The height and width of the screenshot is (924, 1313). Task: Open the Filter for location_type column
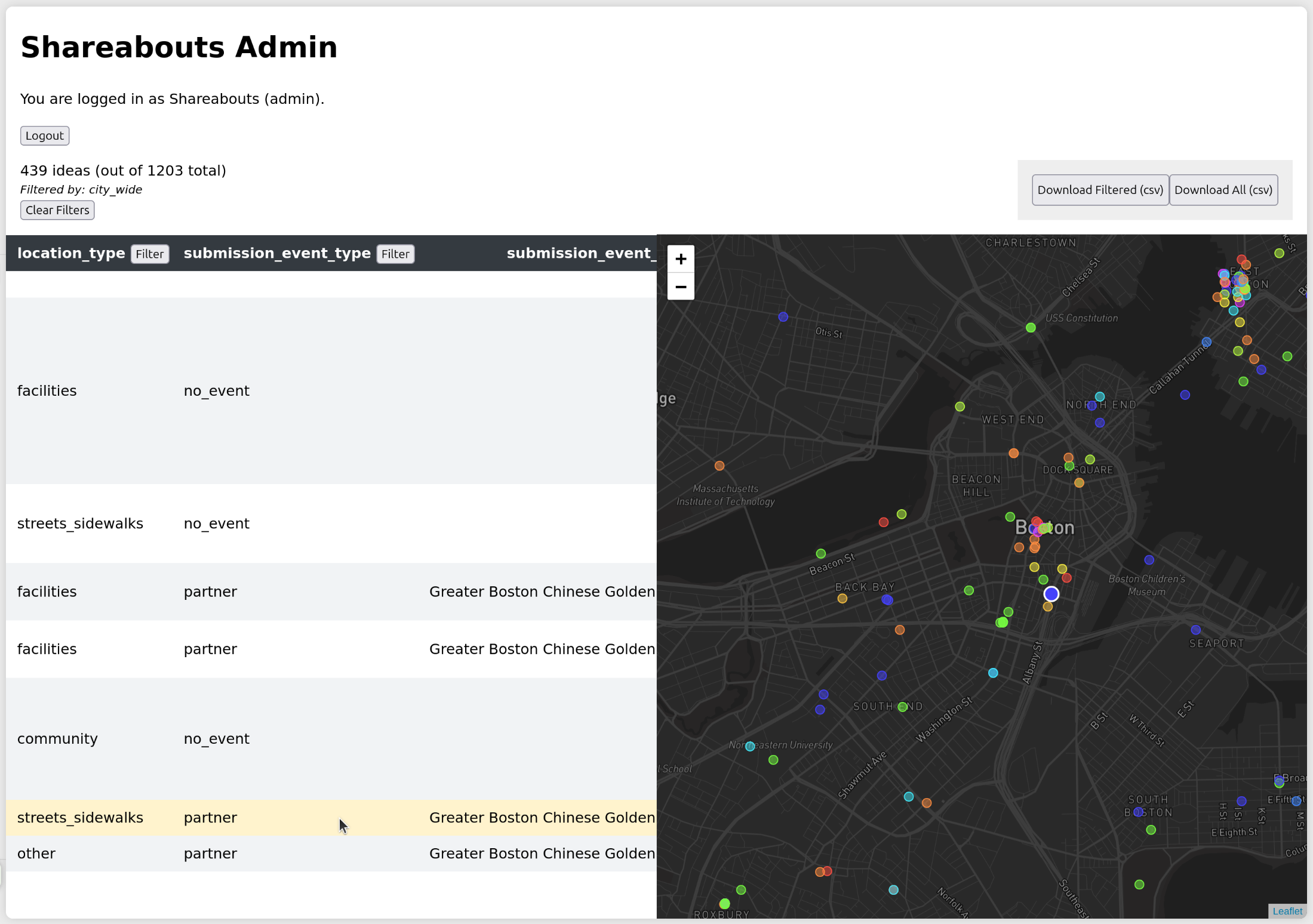tap(149, 254)
